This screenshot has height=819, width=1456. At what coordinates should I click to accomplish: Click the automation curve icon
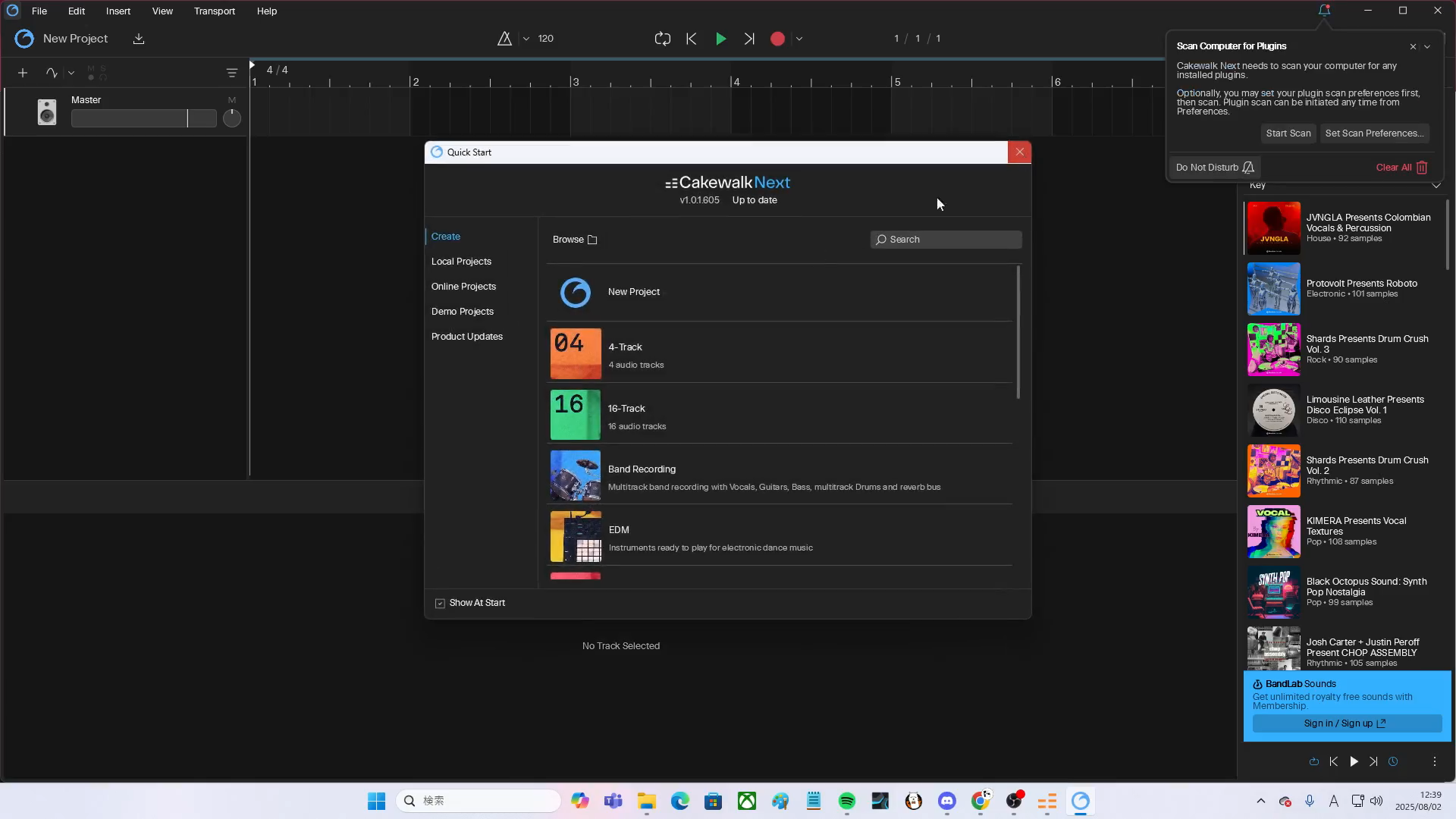coord(52,73)
